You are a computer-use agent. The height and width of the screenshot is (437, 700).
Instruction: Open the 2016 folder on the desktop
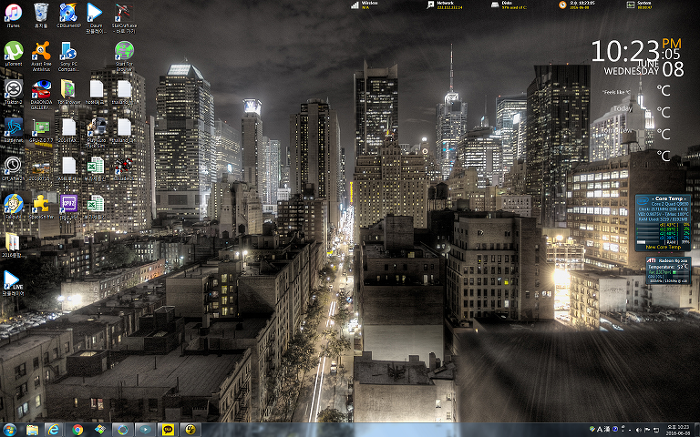[12, 243]
